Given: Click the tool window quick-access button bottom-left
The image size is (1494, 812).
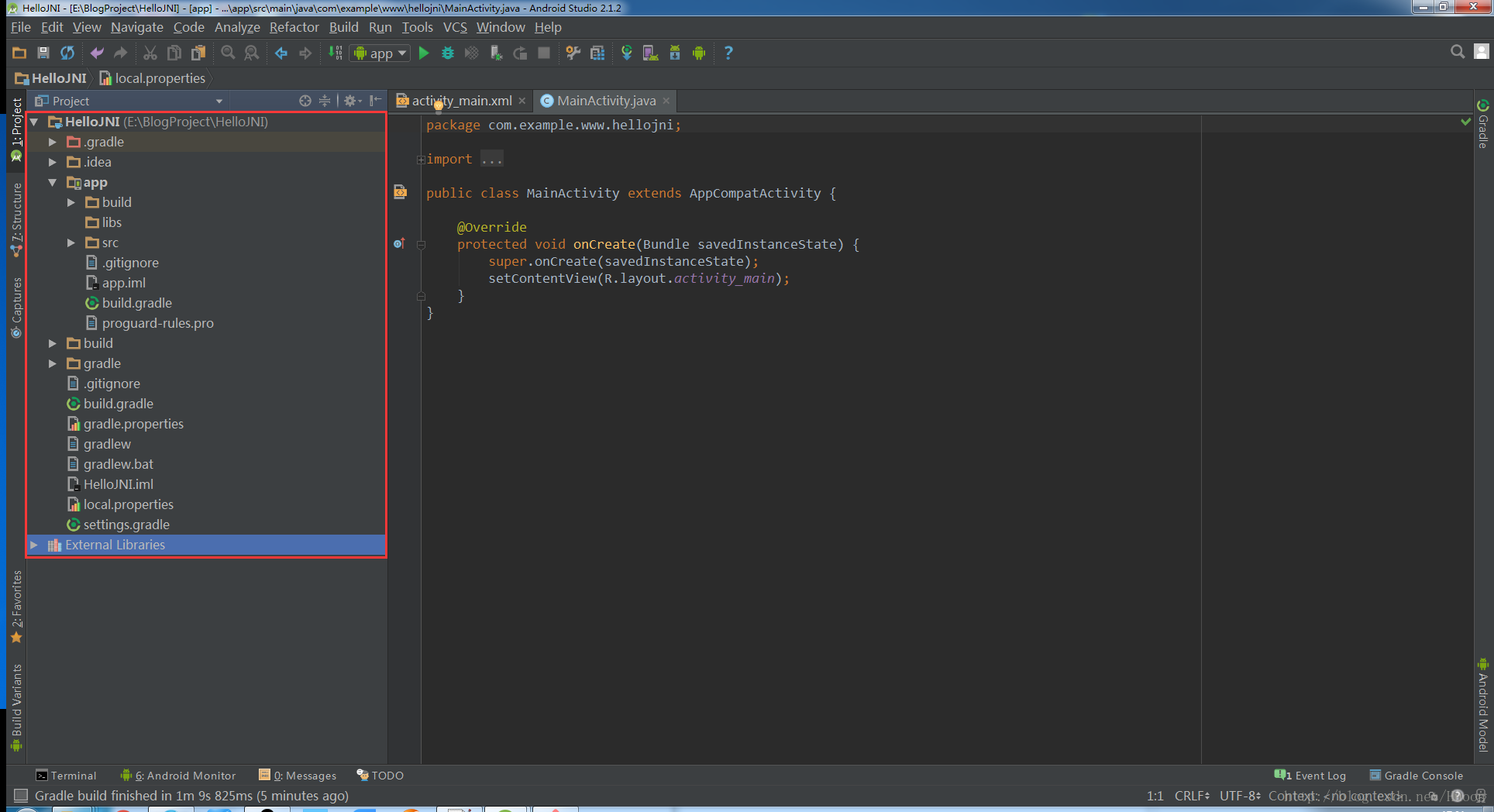Looking at the screenshot, I should pos(21,796).
